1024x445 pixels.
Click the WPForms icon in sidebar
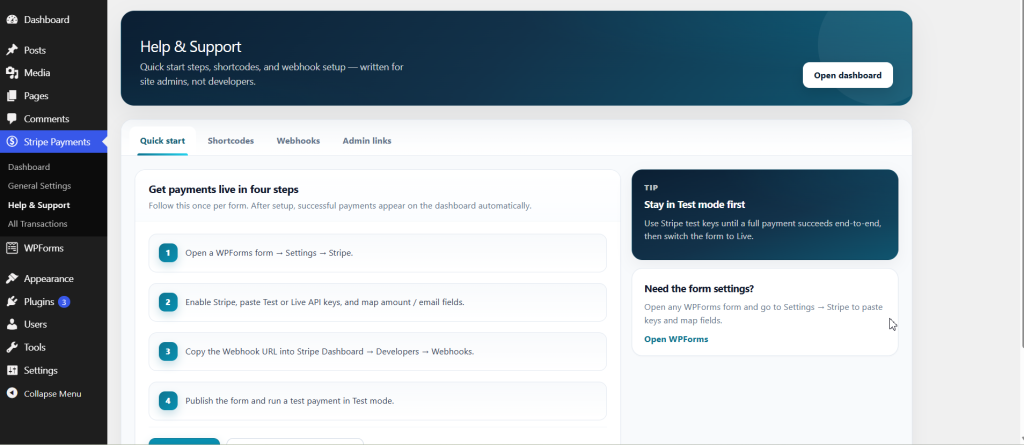point(12,248)
